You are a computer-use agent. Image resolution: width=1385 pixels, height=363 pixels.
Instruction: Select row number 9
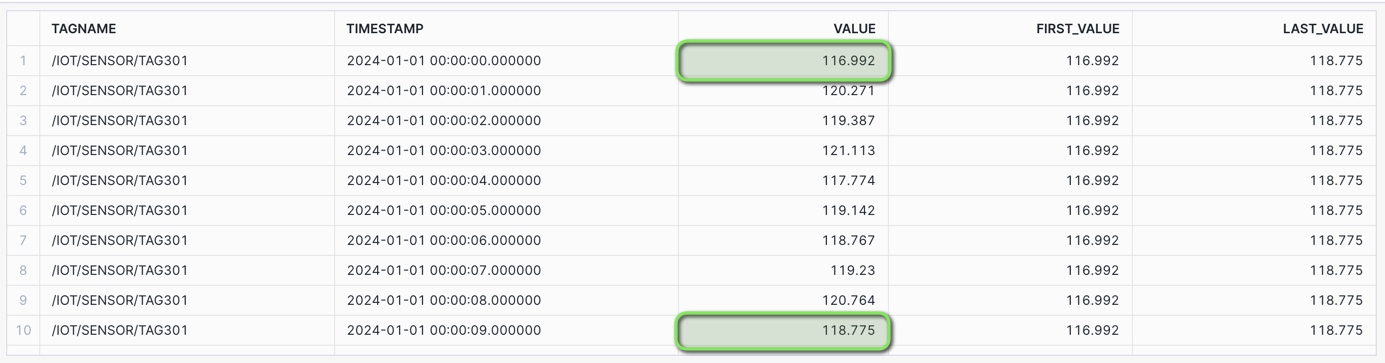click(23, 300)
